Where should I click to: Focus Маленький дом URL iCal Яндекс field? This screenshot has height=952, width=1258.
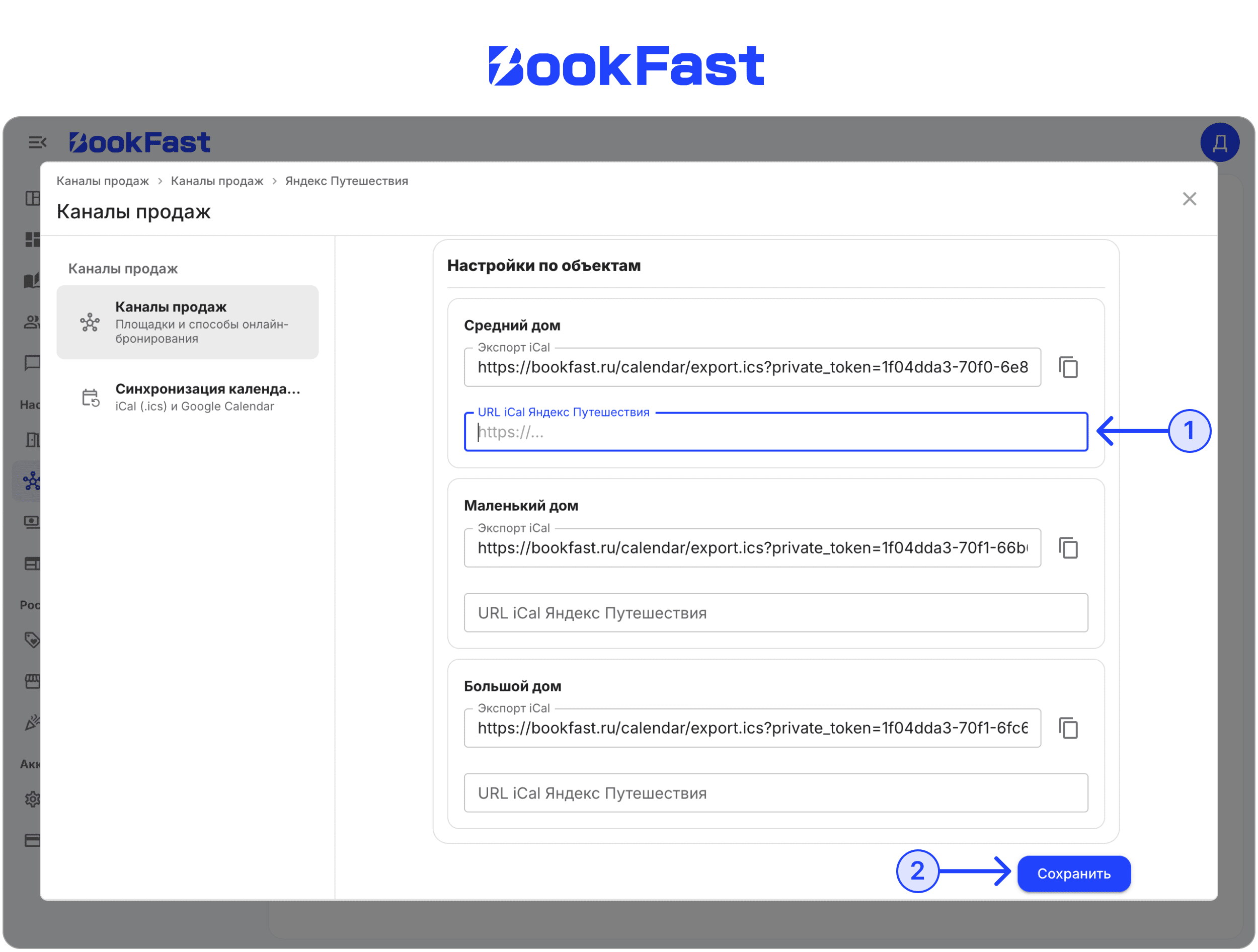tap(776, 613)
